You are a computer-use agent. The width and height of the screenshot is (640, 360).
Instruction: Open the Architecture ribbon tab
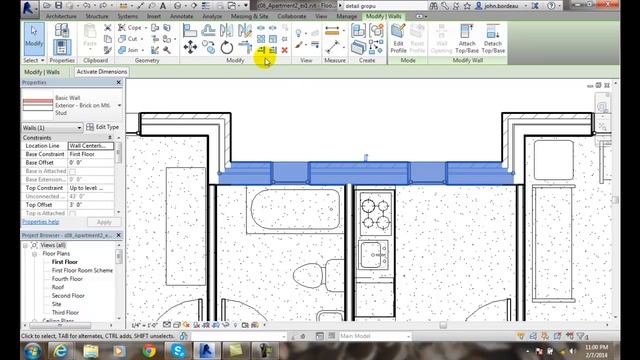tap(61, 16)
